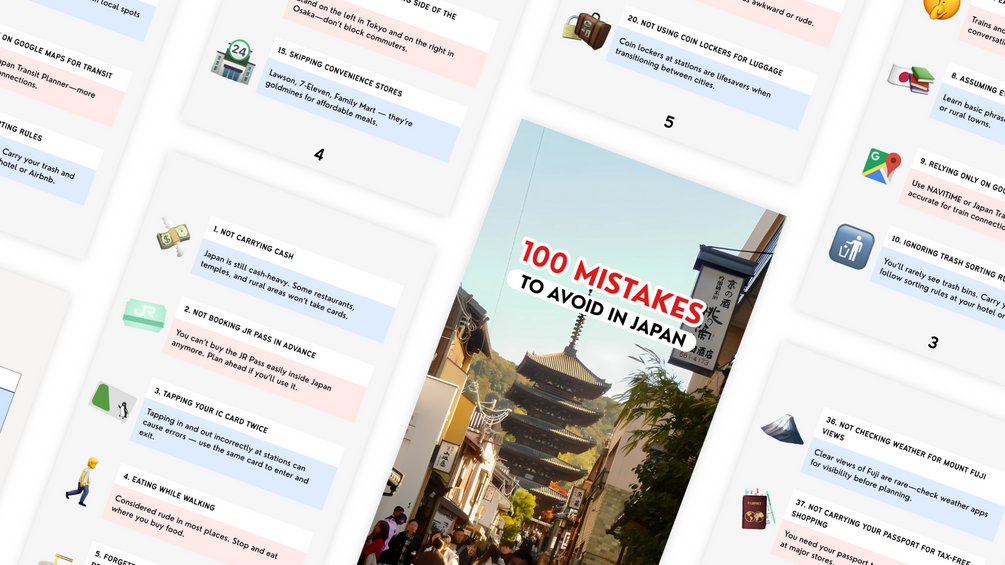Click the 24-hour convenience store icon
This screenshot has width=1005, height=565.
234,62
